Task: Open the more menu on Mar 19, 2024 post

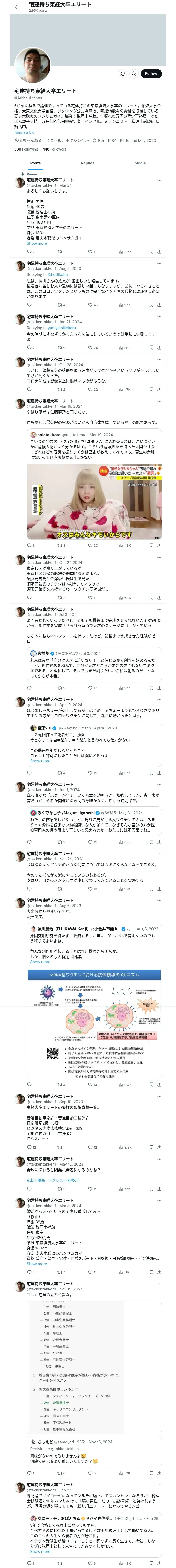Action: tap(159, 401)
